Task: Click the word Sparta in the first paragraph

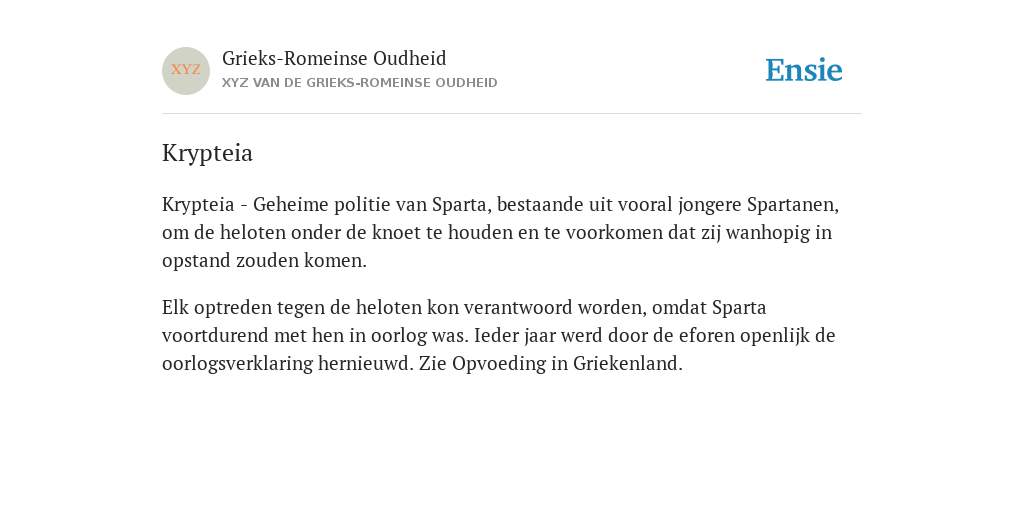Action: coord(460,206)
